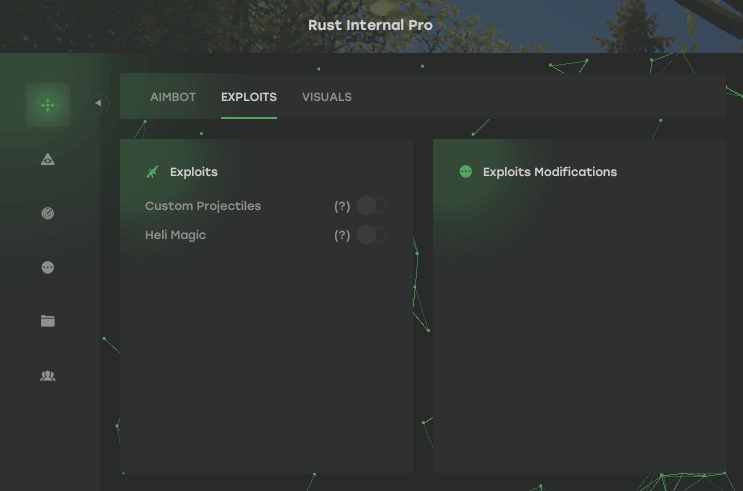The height and width of the screenshot is (491, 743).
Task: Switch to the AIMBOT tab
Action: (173, 97)
